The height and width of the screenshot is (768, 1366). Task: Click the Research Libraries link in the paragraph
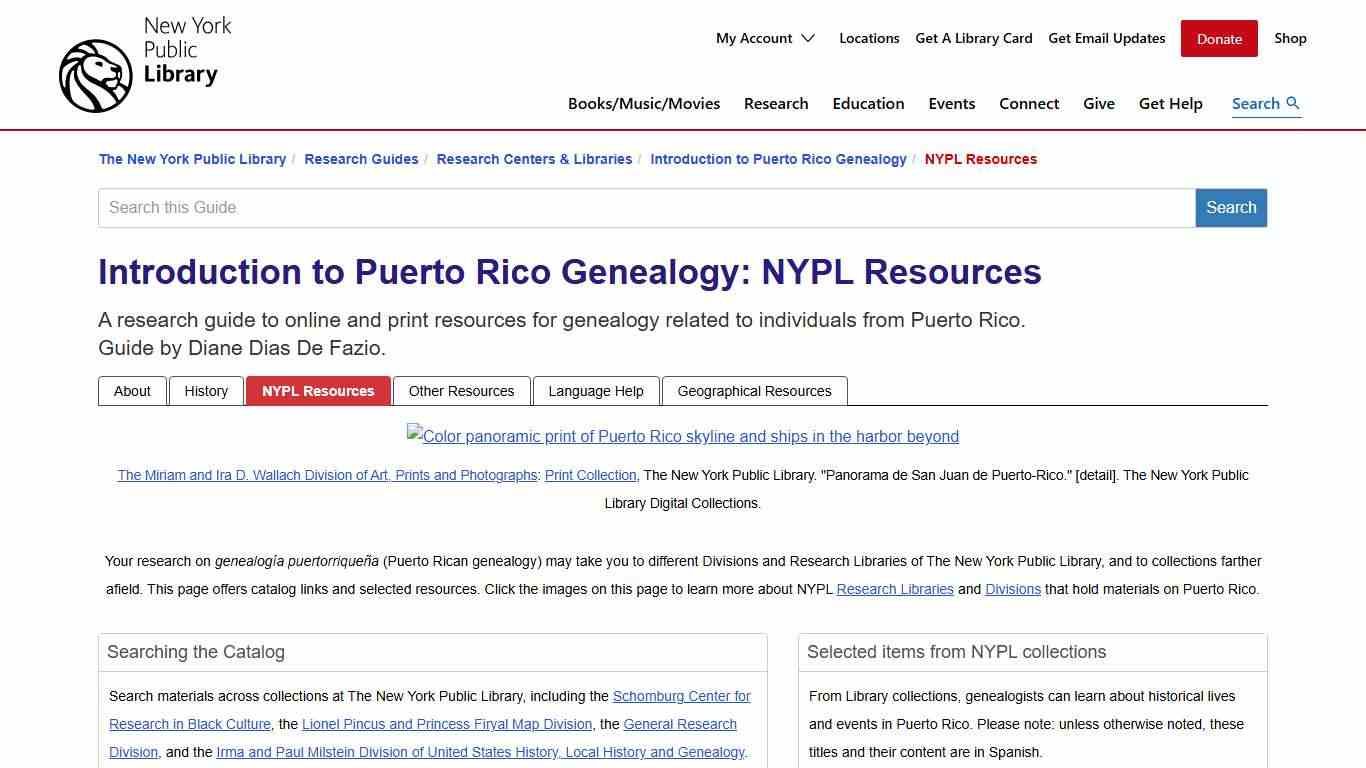(895, 589)
